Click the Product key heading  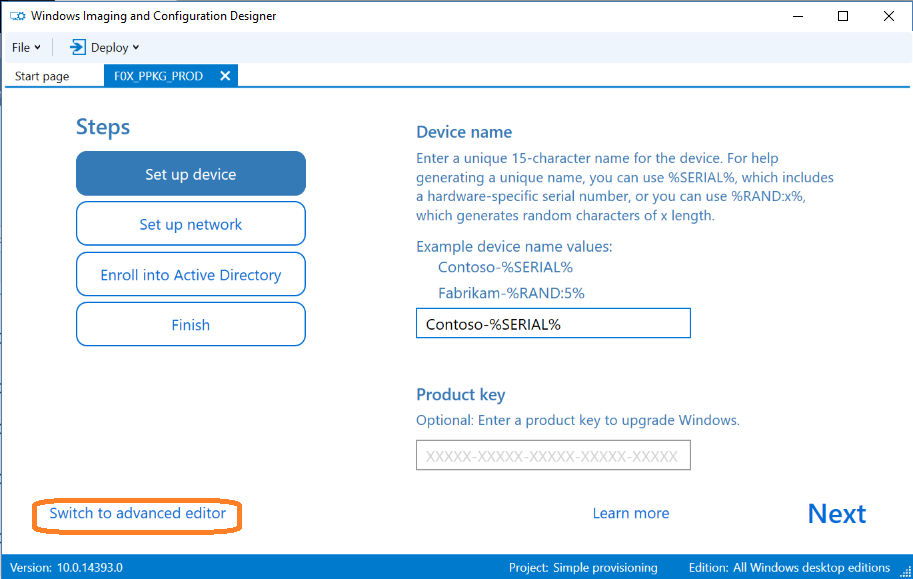coord(461,395)
